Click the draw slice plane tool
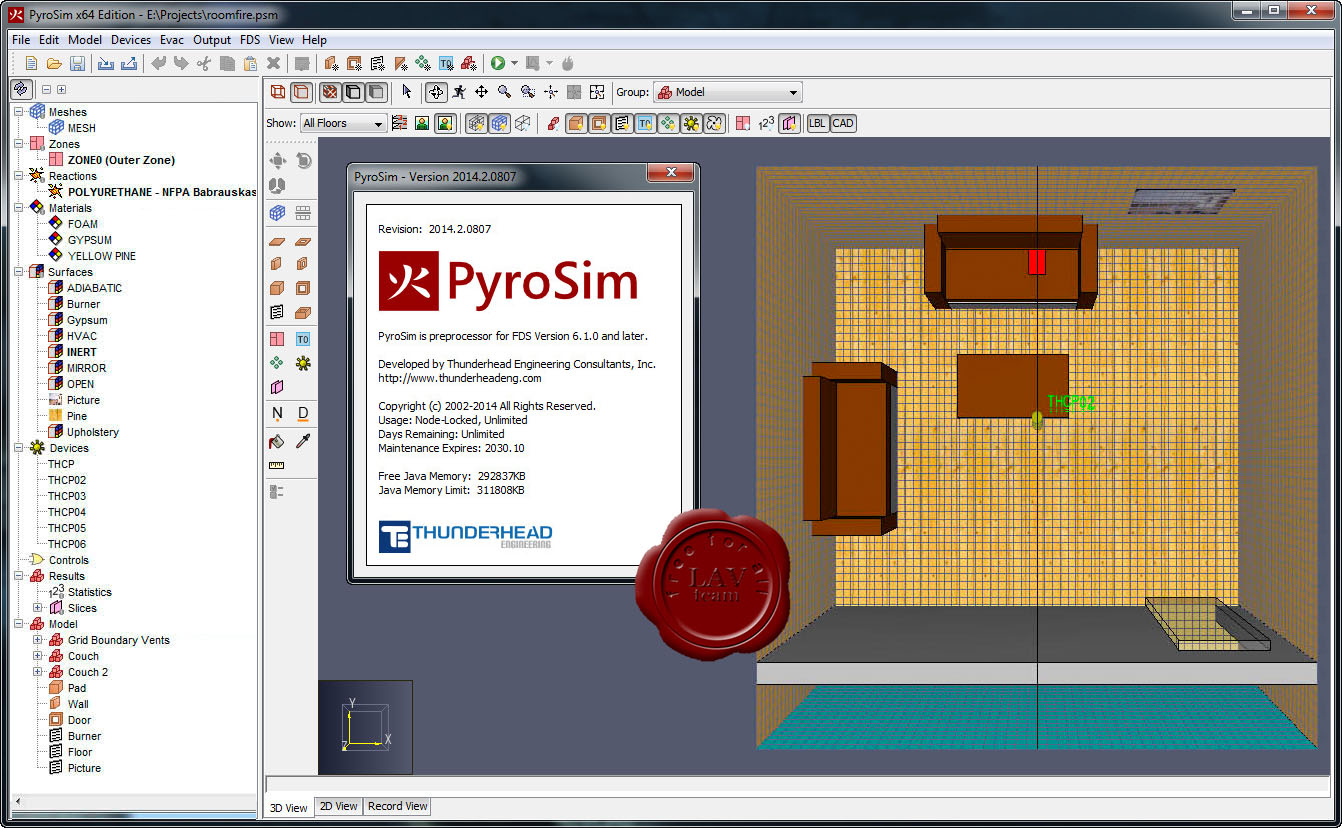 (x=277, y=387)
